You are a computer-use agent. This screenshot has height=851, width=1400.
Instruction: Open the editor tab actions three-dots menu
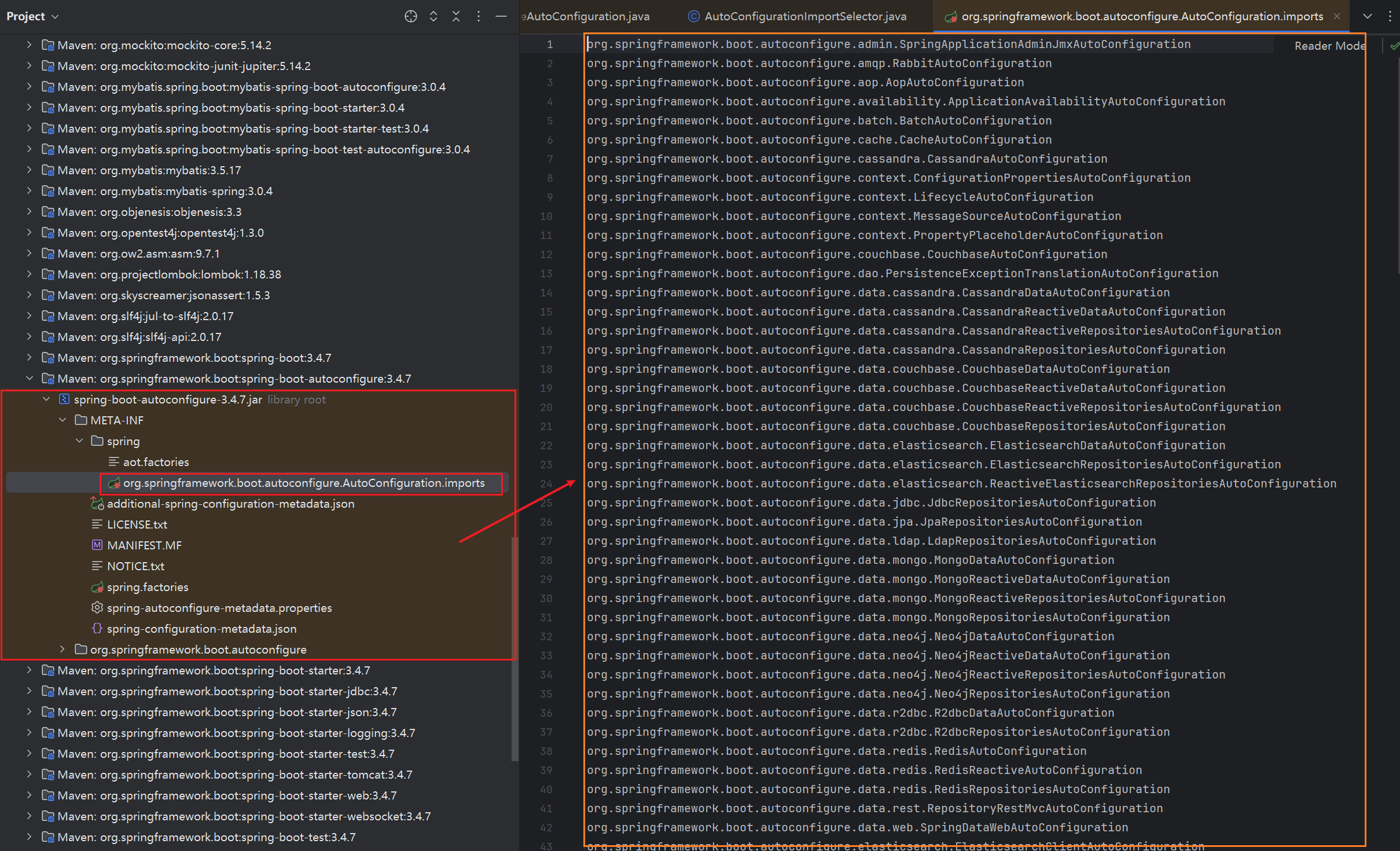1390,16
